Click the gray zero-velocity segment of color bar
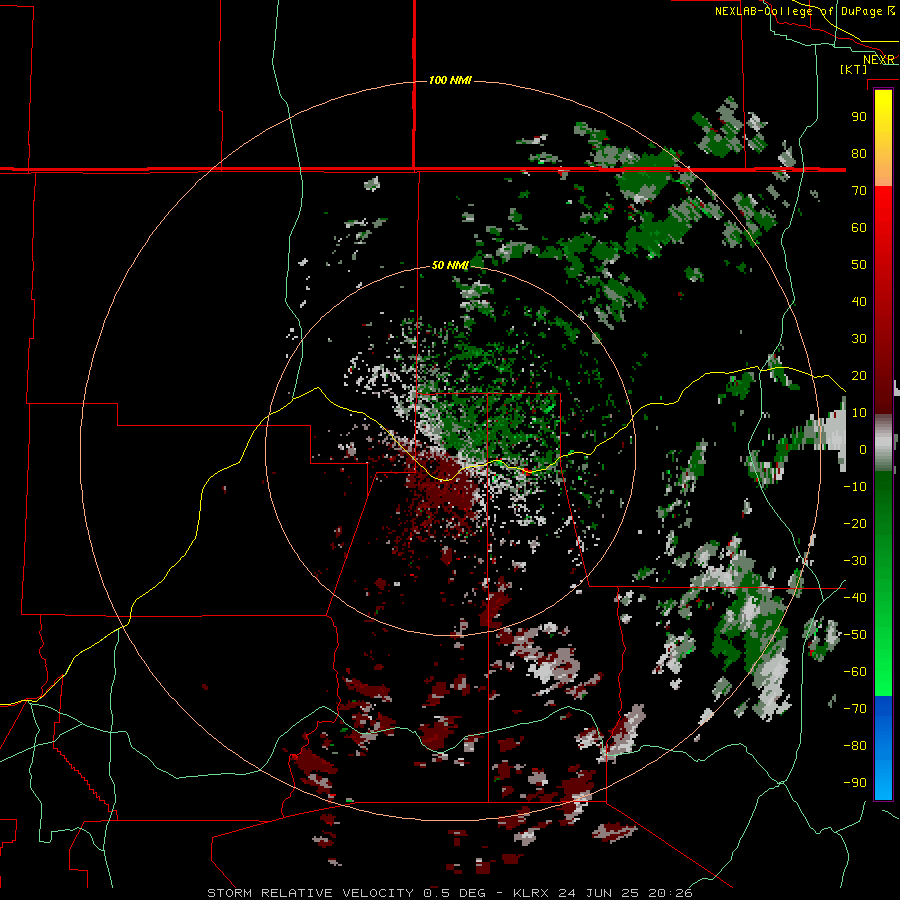Screen dimensions: 900x900 883,443
